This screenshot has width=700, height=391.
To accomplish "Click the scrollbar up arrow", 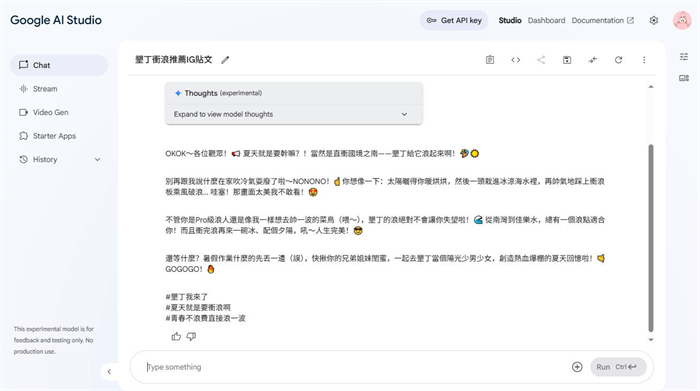I will (651, 87).
